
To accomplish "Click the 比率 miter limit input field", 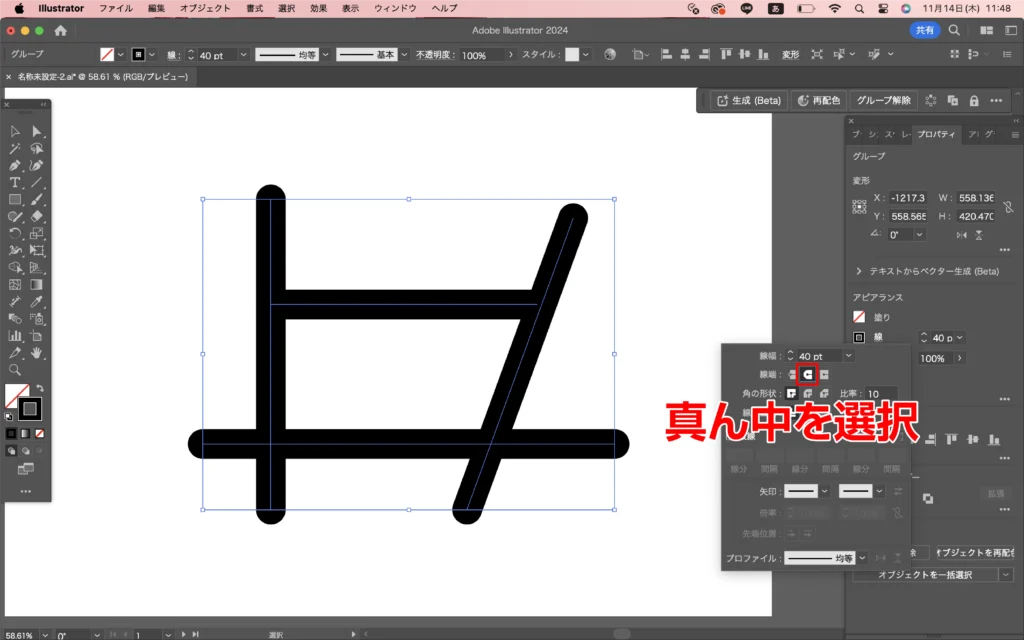I will 880,393.
